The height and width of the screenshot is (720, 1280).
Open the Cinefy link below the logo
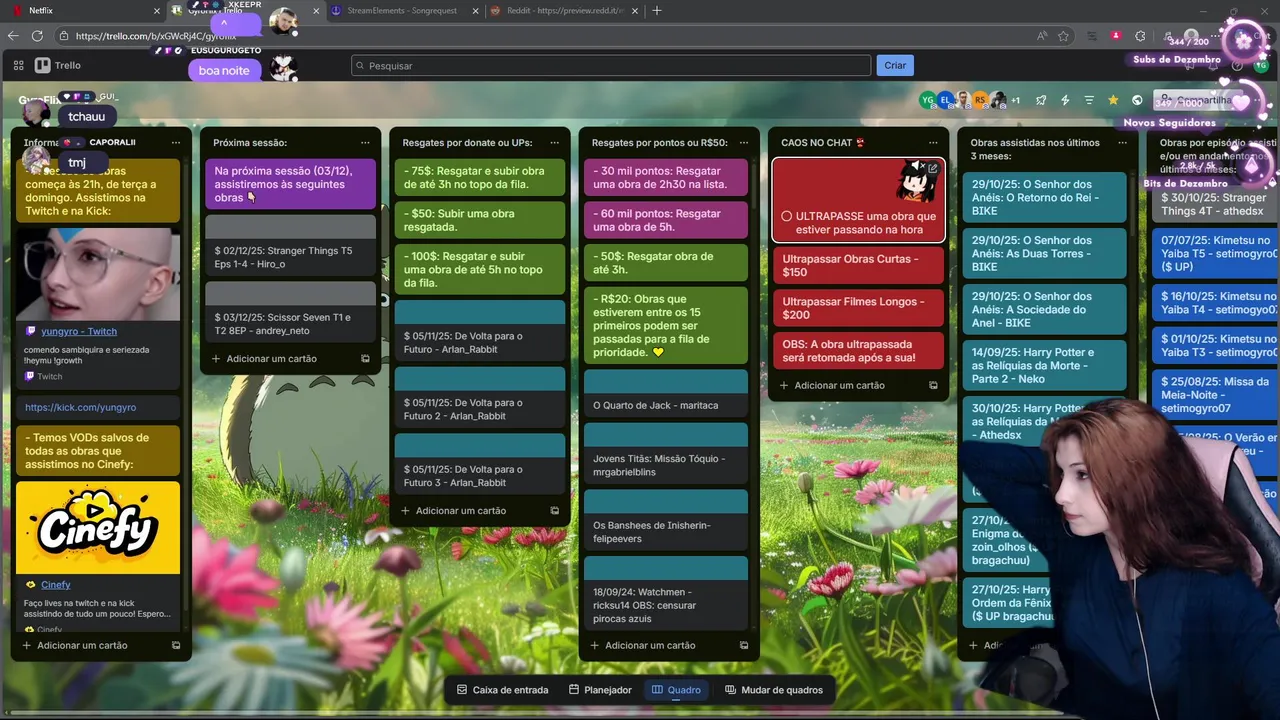pyautogui.click(x=56, y=585)
